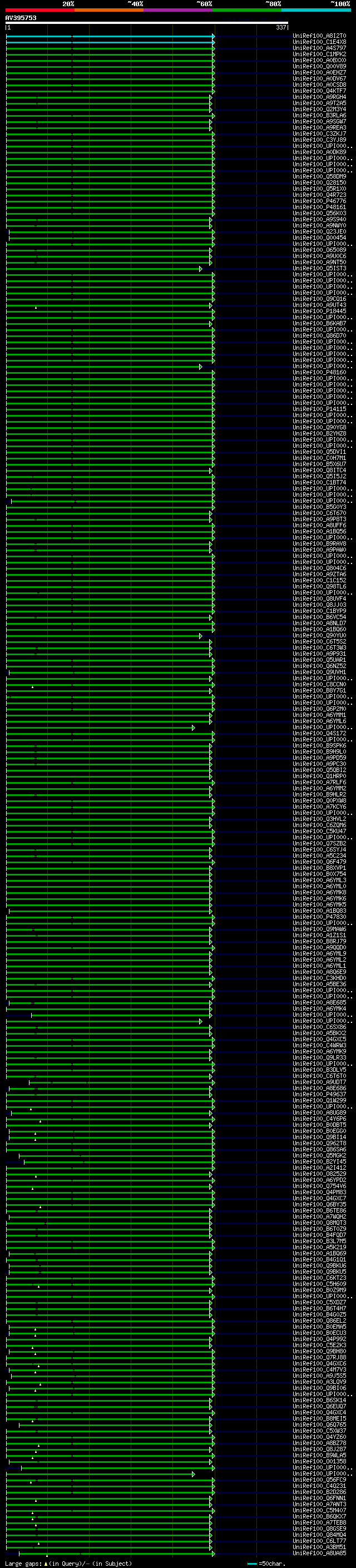Click the hit label UniRef100_P18445

coord(319,311)
